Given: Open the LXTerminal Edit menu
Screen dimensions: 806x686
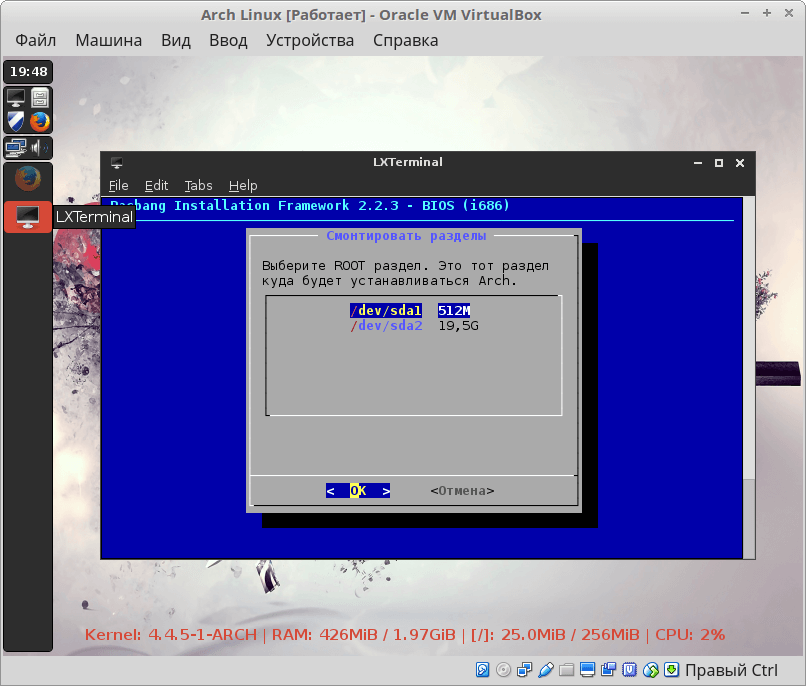Looking at the screenshot, I should click(156, 185).
